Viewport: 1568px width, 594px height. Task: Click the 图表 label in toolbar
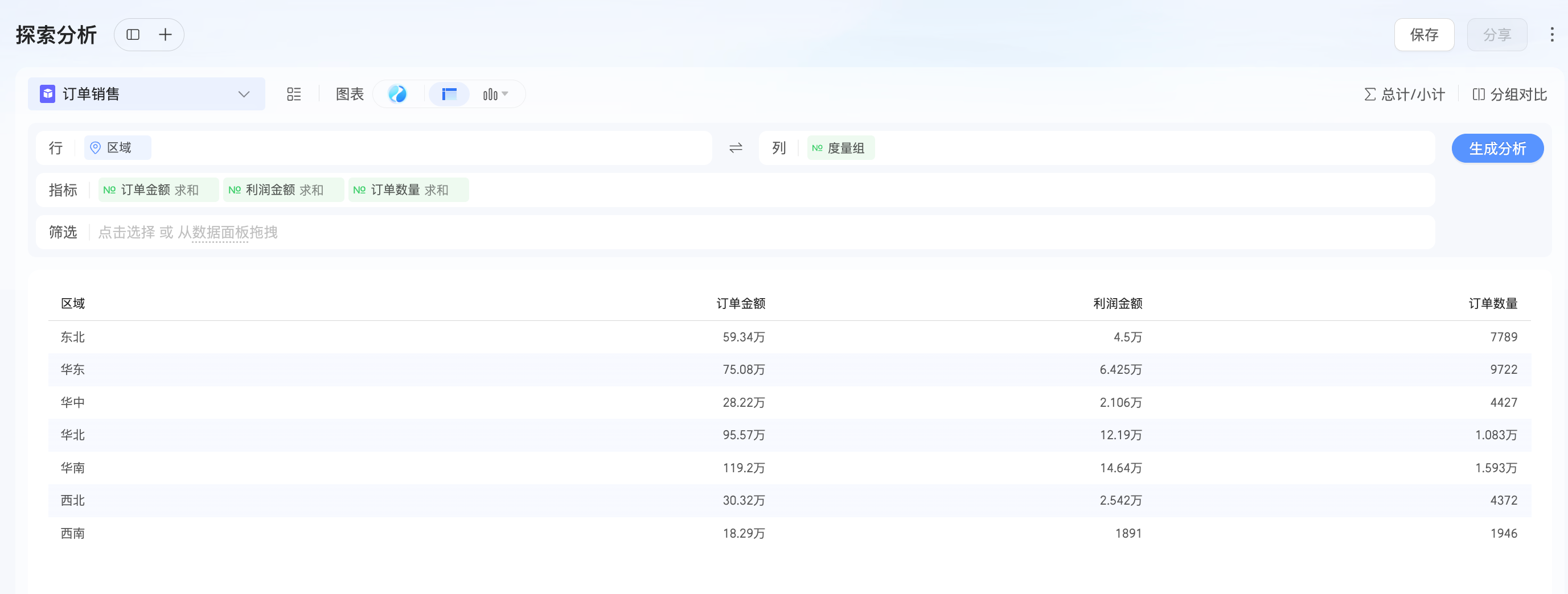click(x=350, y=94)
